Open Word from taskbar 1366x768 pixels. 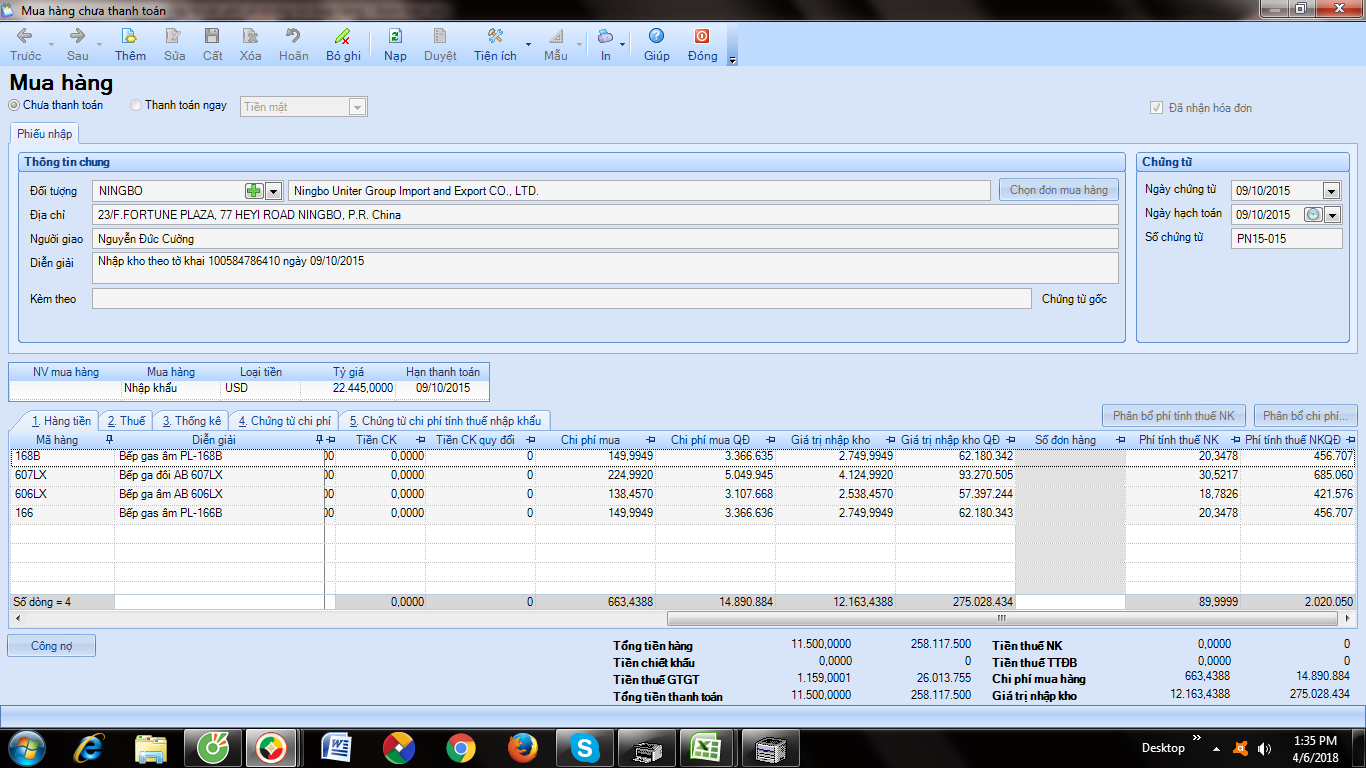click(337, 747)
